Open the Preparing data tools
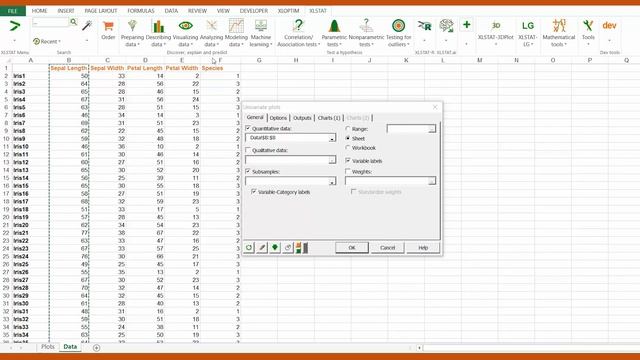Image resolution: width=640 pixels, height=360 pixels. click(132, 33)
